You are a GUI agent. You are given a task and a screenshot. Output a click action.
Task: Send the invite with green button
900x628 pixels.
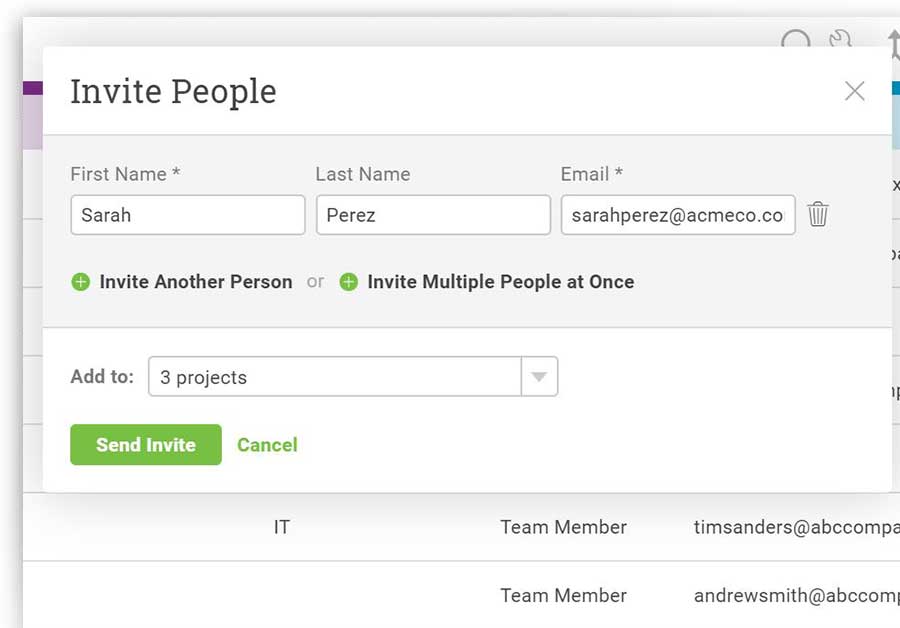146,444
